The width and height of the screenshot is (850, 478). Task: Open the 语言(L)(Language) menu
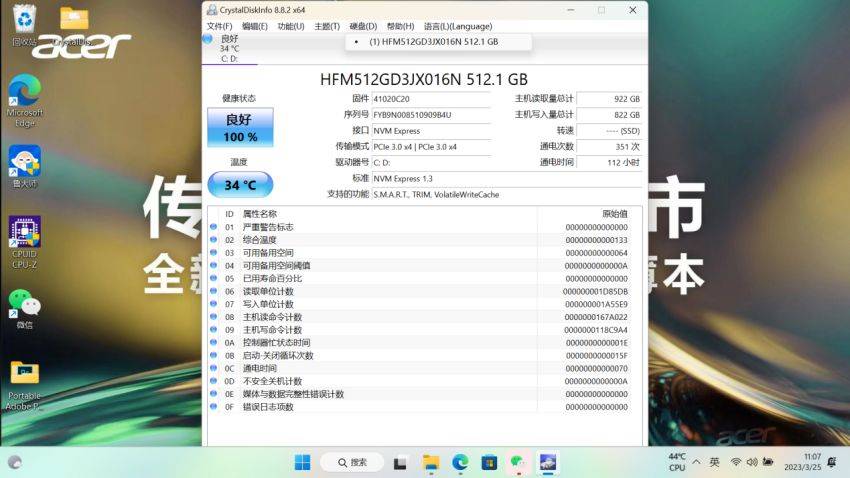tap(458, 26)
